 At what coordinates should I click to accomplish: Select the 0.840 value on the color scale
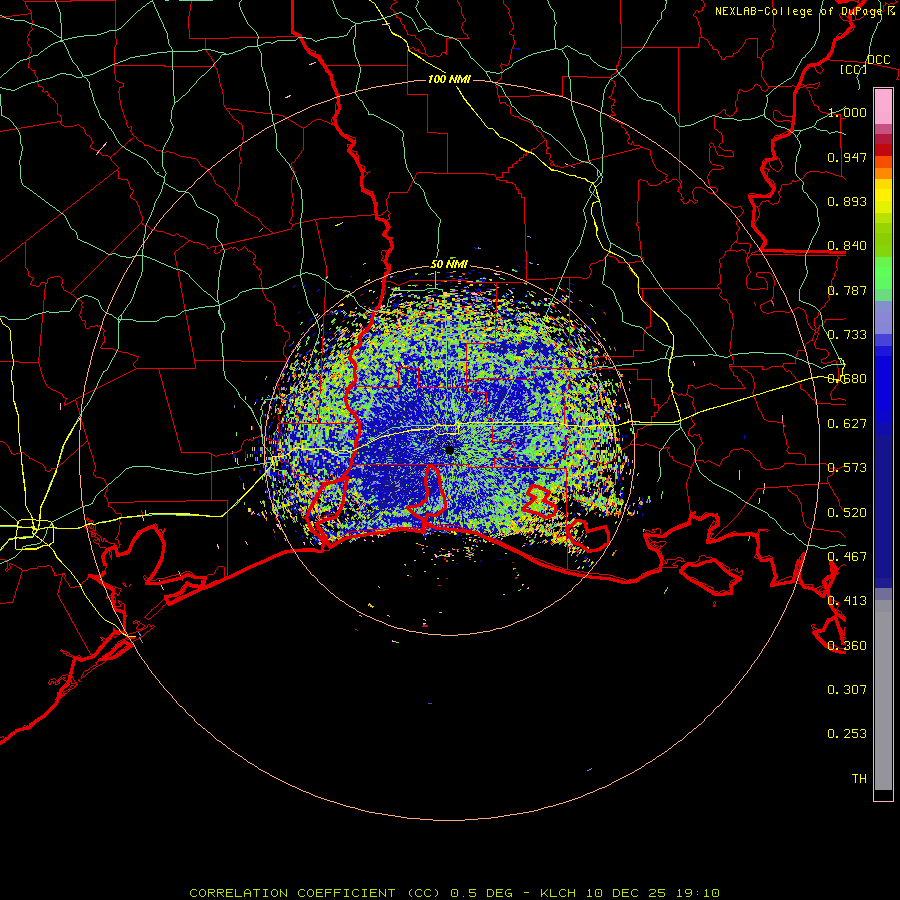(x=847, y=246)
